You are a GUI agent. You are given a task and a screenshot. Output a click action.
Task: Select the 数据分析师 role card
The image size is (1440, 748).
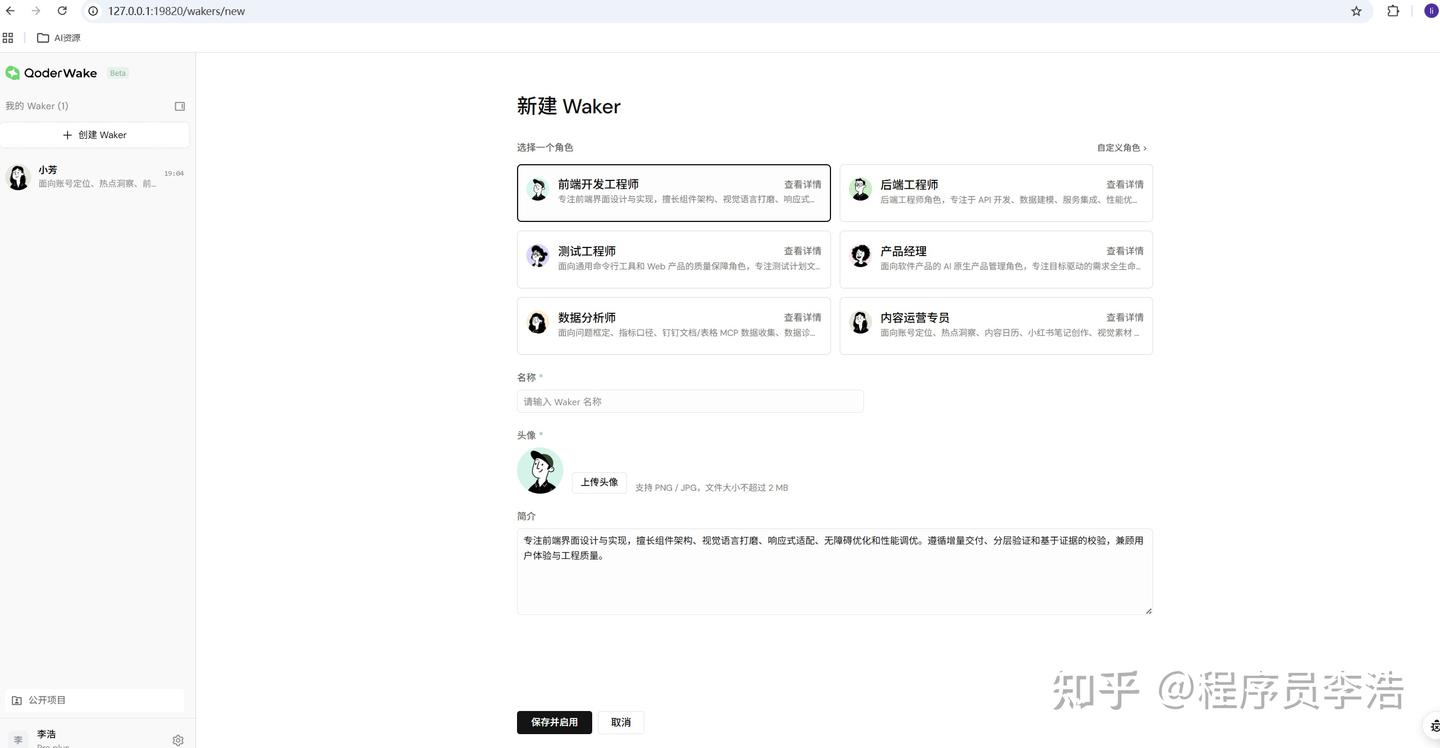point(674,325)
